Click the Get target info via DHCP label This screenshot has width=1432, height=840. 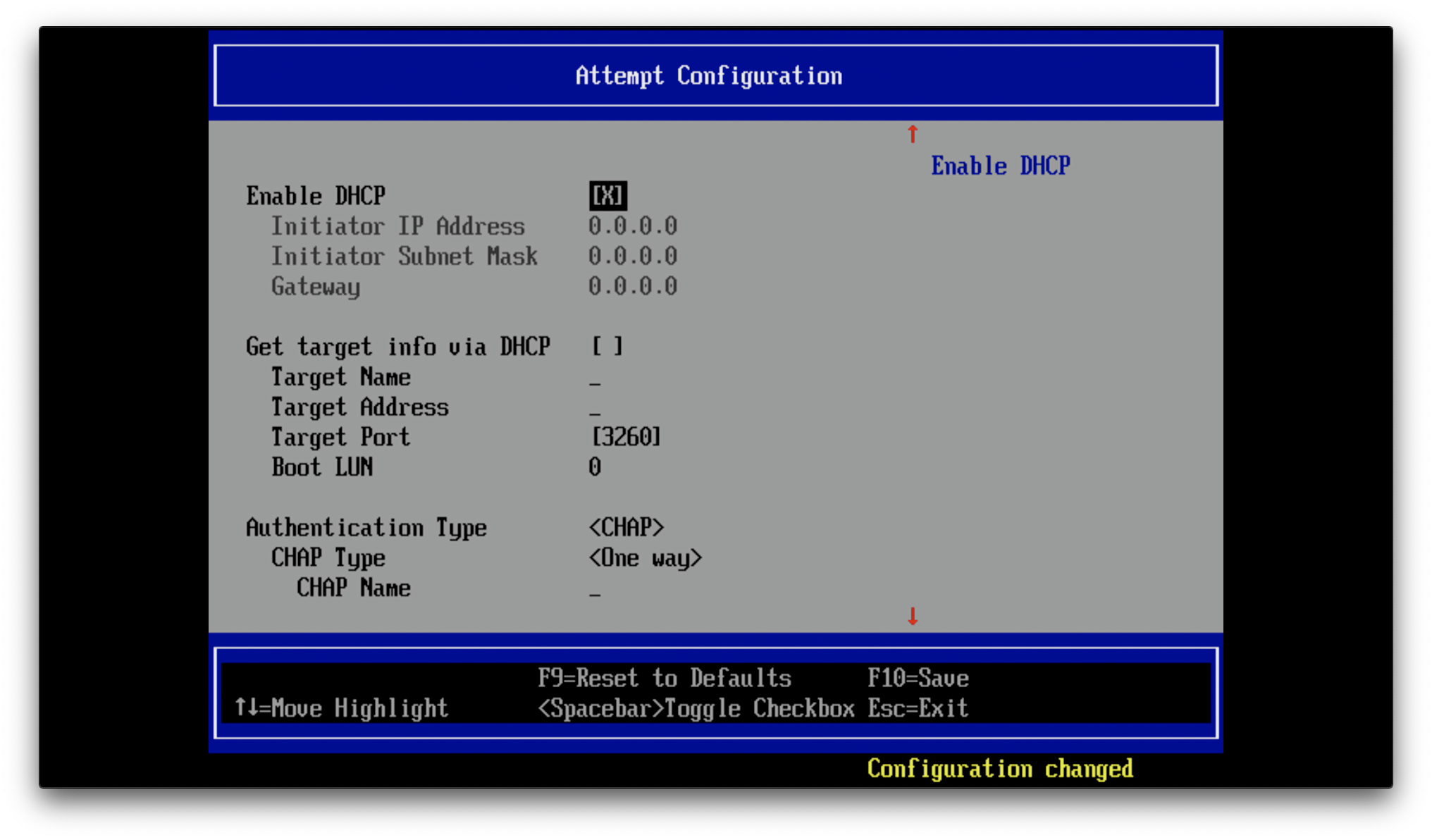(x=398, y=347)
